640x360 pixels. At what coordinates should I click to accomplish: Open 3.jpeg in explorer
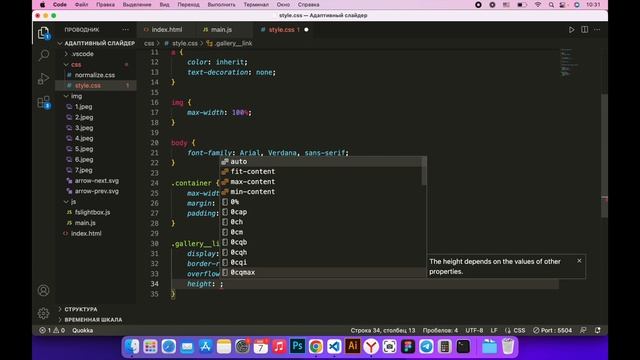tap(96, 128)
